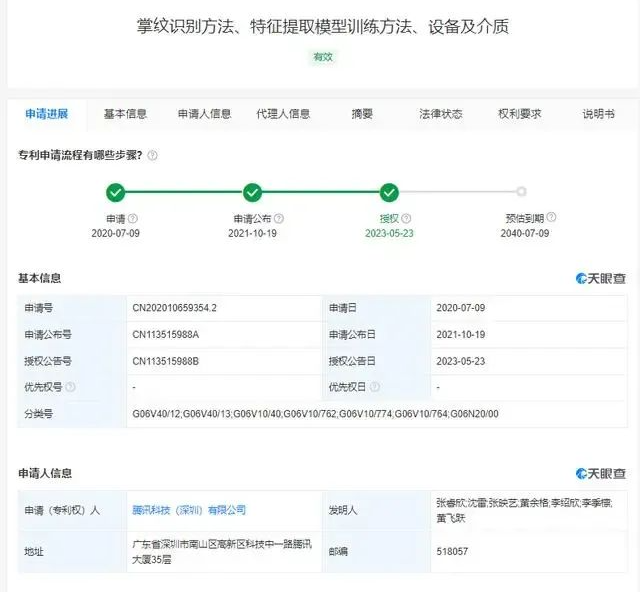The image size is (640, 592).
Task: Click help icon next to 申请 step
Action: pos(133,218)
